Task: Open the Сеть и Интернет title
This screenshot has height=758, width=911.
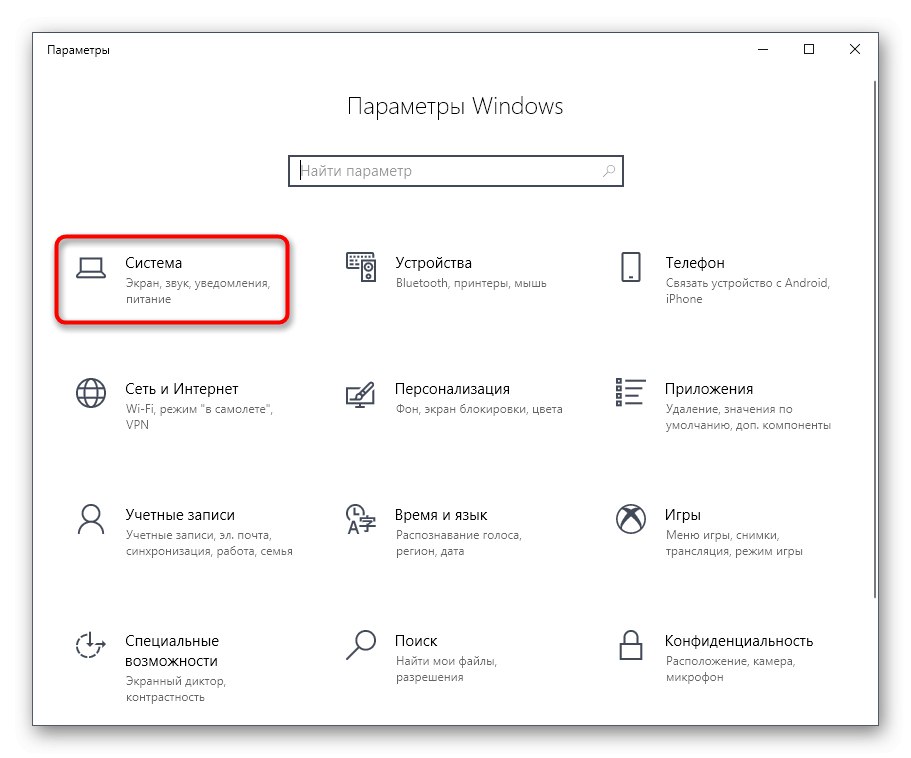Action: pyautogui.click(x=181, y=389)
